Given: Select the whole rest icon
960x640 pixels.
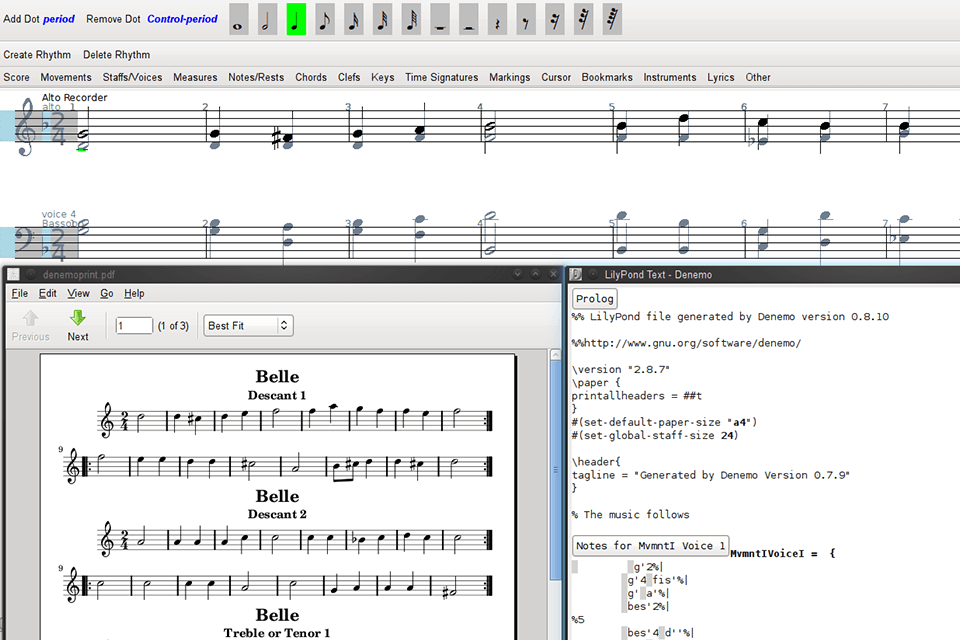Looking at the screenshot, I should tap(438, 19).
